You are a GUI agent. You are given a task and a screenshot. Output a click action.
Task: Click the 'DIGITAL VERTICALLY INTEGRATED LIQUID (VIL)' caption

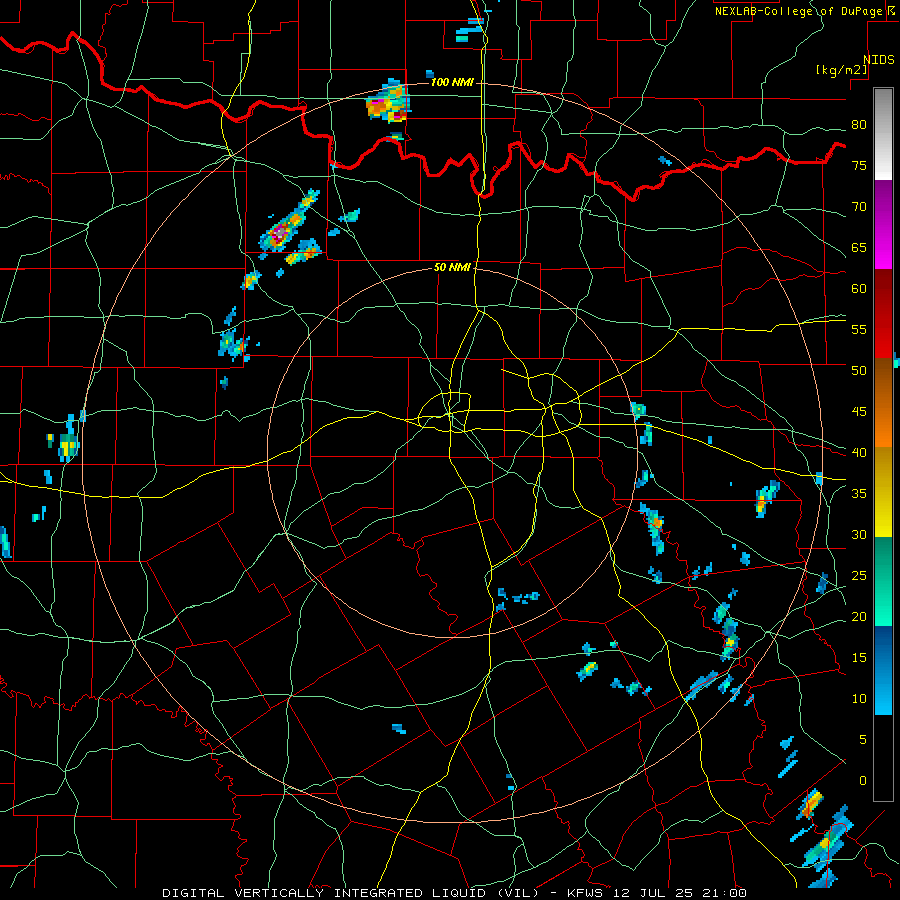352,893
